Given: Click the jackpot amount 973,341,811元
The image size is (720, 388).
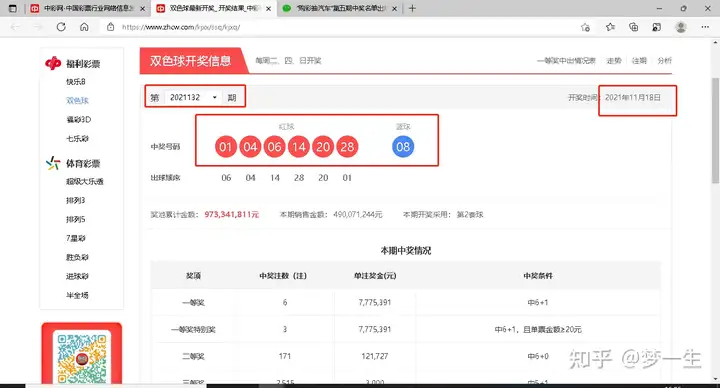Looking at the screenshot, I should tap(231, 214).
